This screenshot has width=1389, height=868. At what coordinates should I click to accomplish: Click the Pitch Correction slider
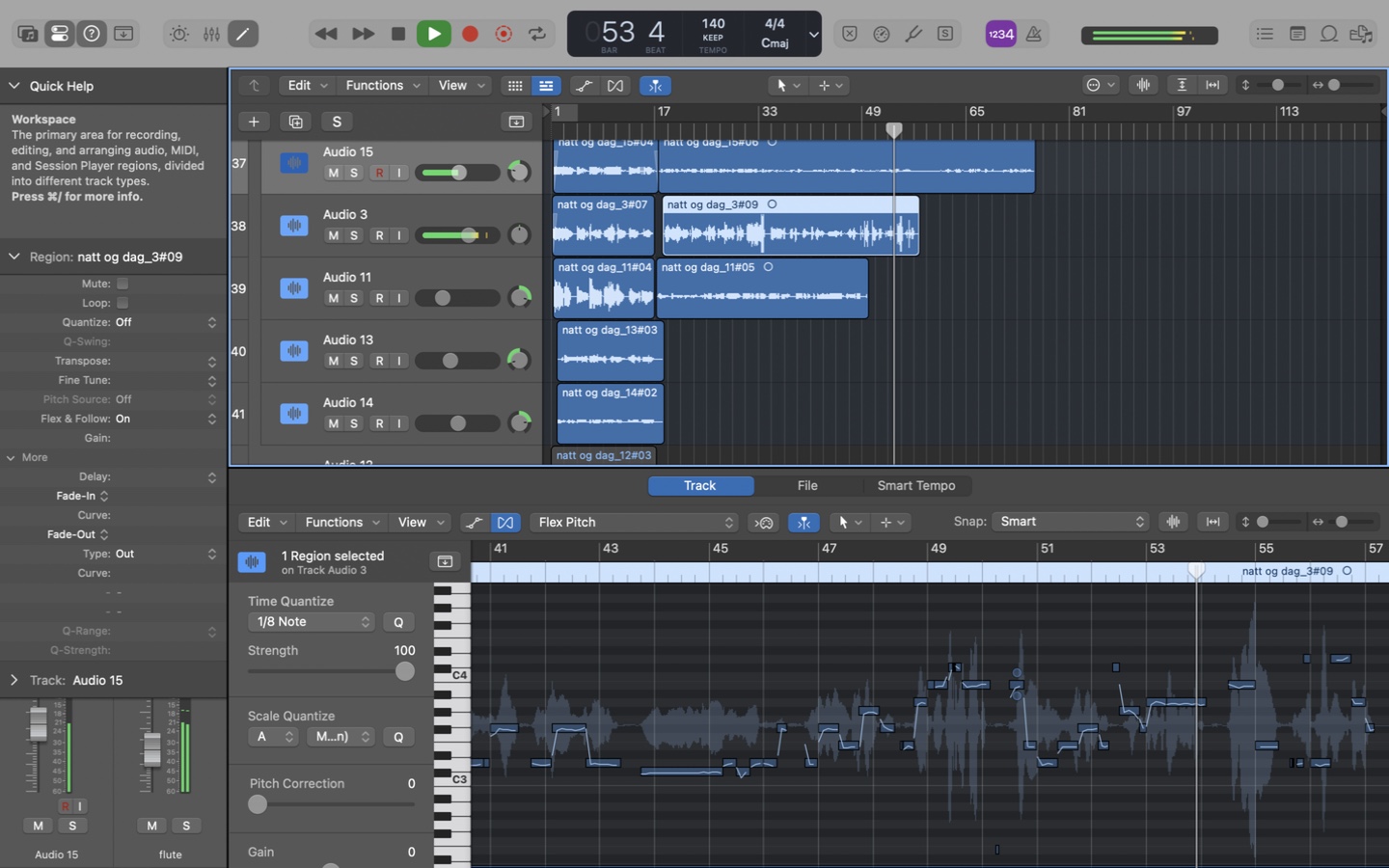pyautogui.click(x=258, y=804)
